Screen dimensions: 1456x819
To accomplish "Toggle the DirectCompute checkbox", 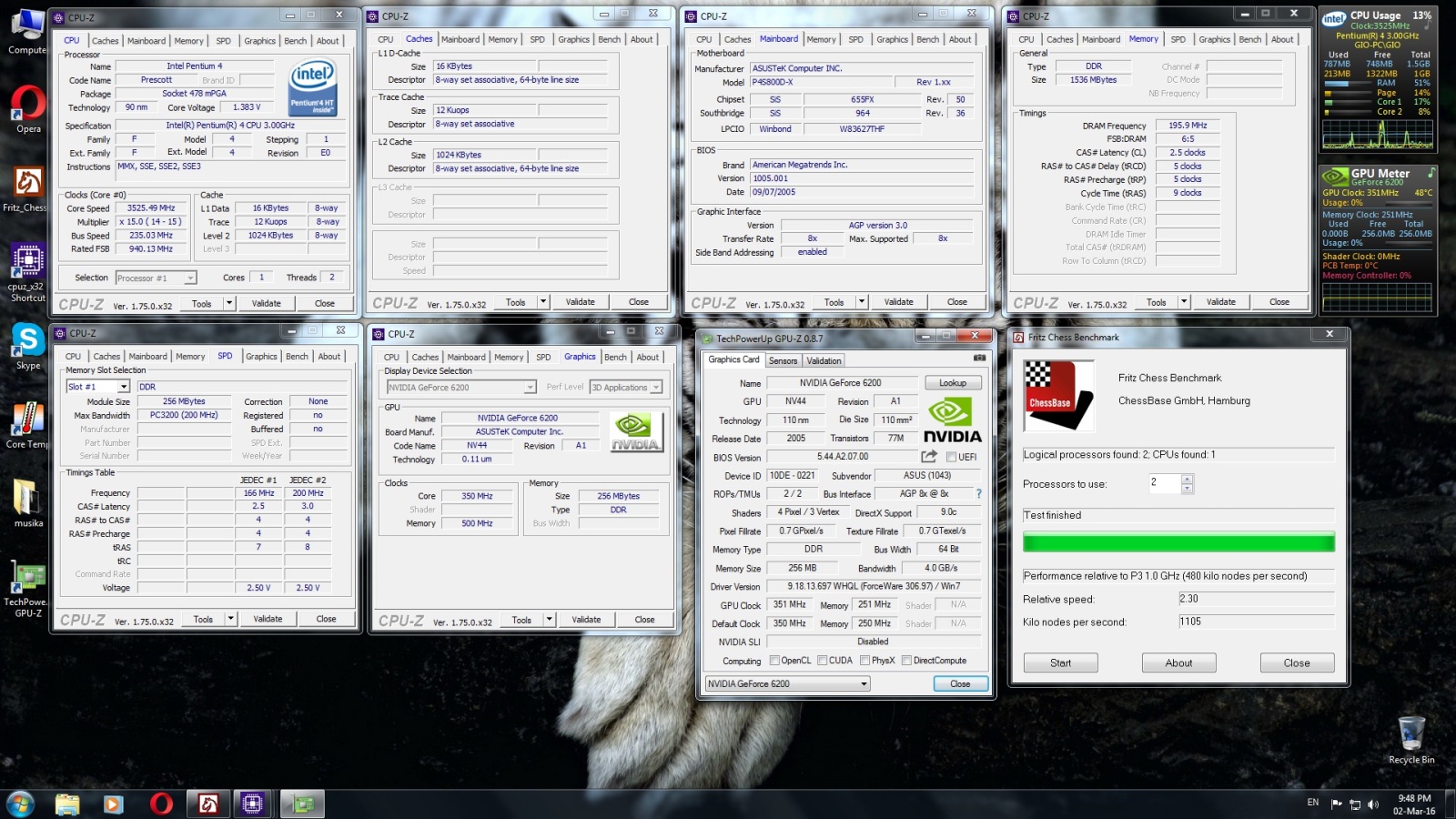I will 906,661.
